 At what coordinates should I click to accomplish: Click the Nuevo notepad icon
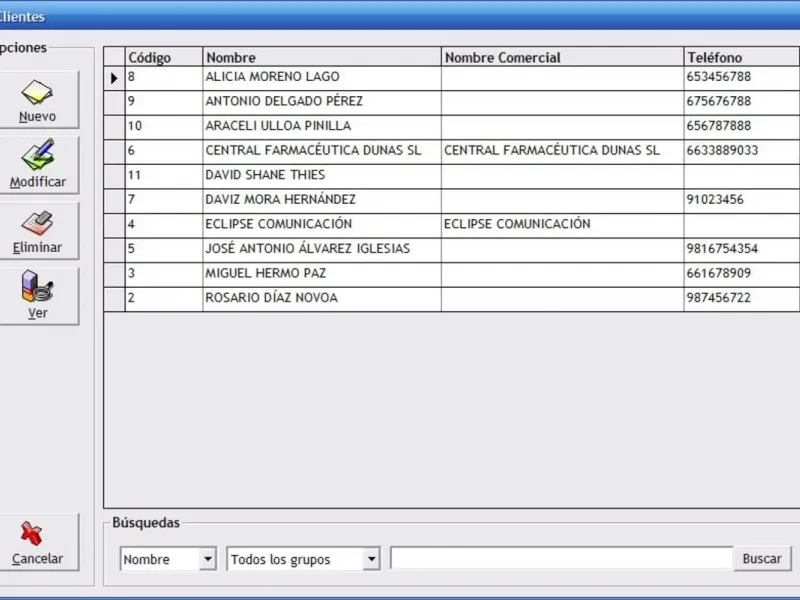(x=37, y=92)
